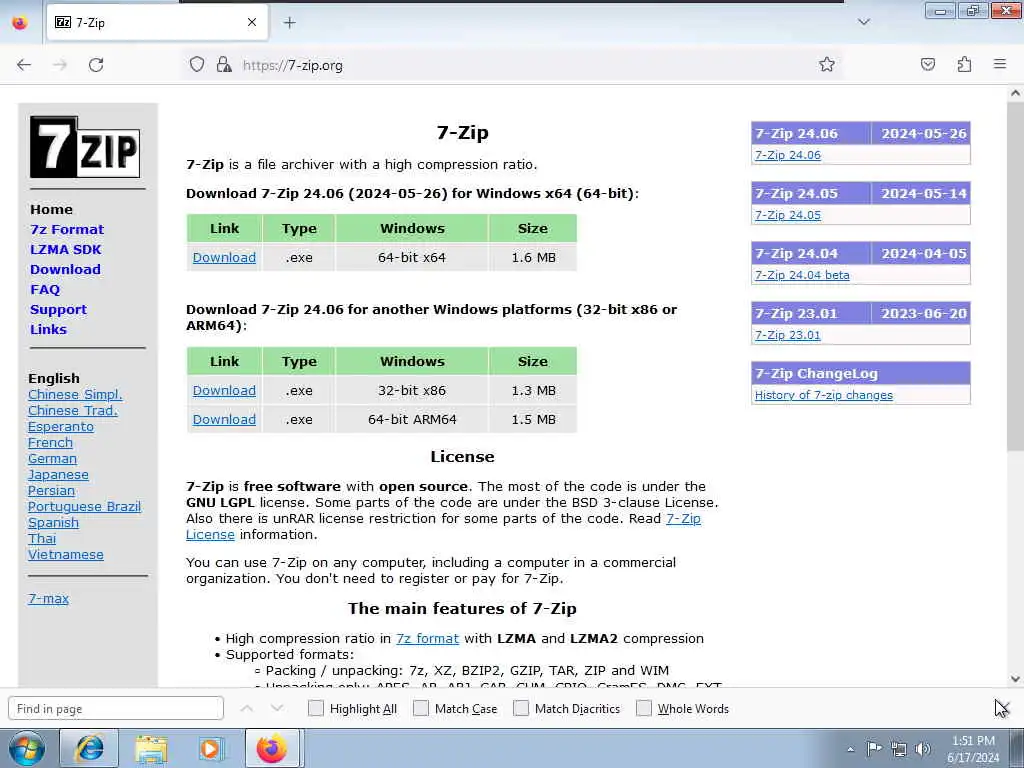Viewport: 1024px width, 768px height.
Task: Open a new tab with plus button
Action: point(289,22)
